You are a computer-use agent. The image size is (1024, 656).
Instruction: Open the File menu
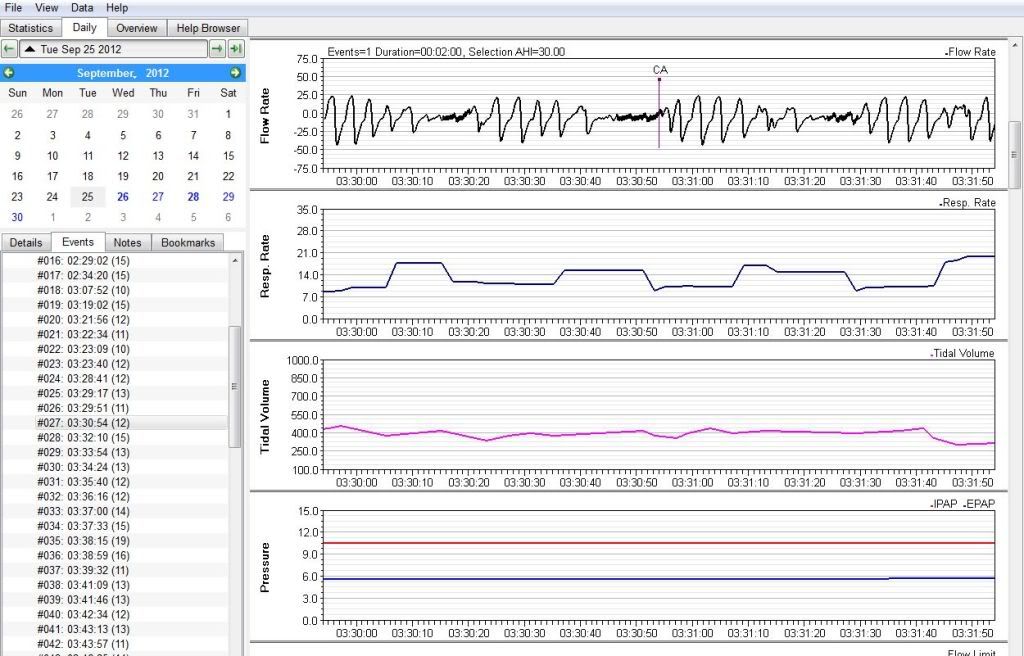point(13,8)
